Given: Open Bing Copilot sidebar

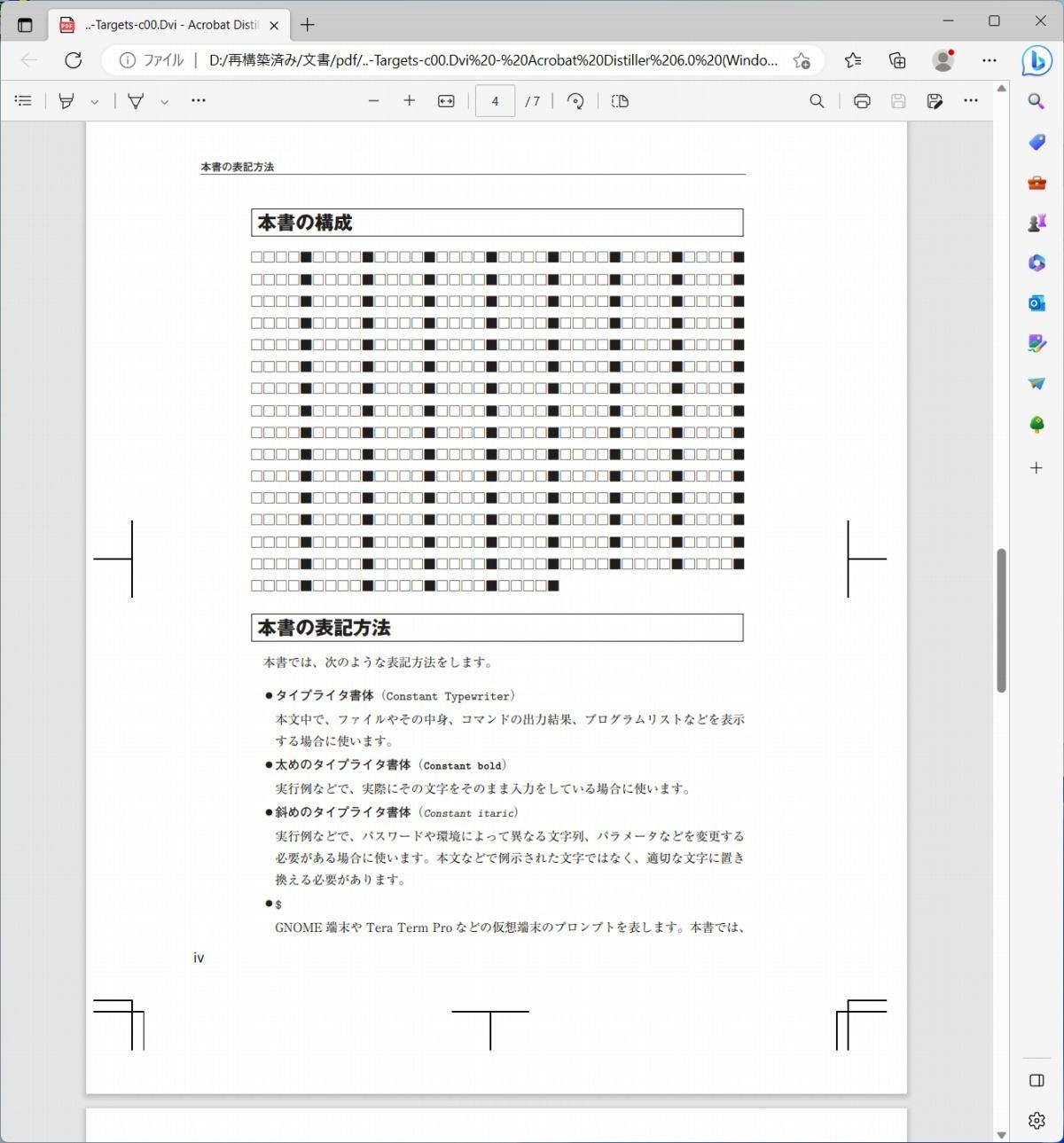Looking at the screenshot, I should 1037,60.
